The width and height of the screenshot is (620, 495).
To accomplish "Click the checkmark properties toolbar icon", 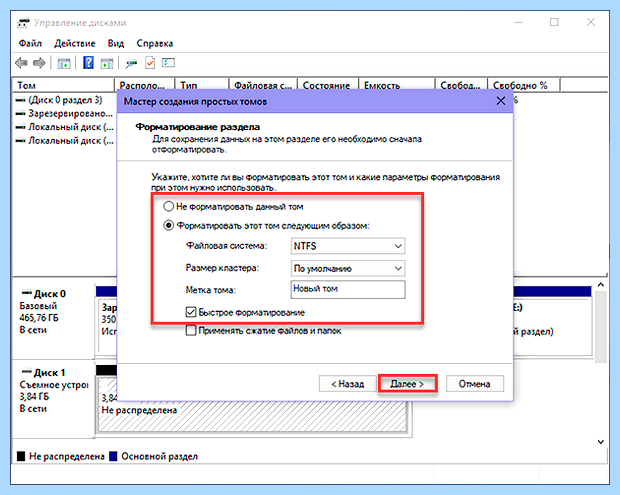I will (150, 63).
